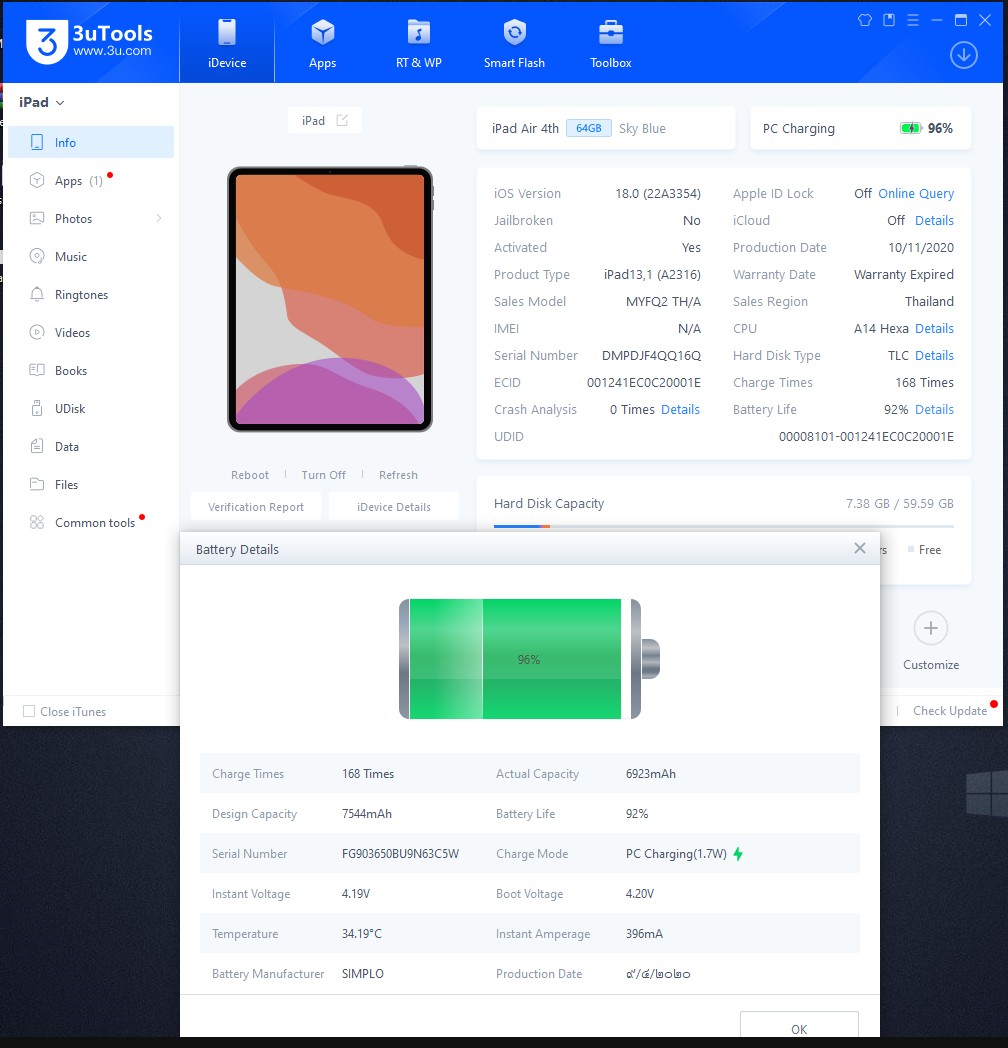Expand the iPad device dropdown
This screenshot has height=1048, width=1008.
pos(41,102)
